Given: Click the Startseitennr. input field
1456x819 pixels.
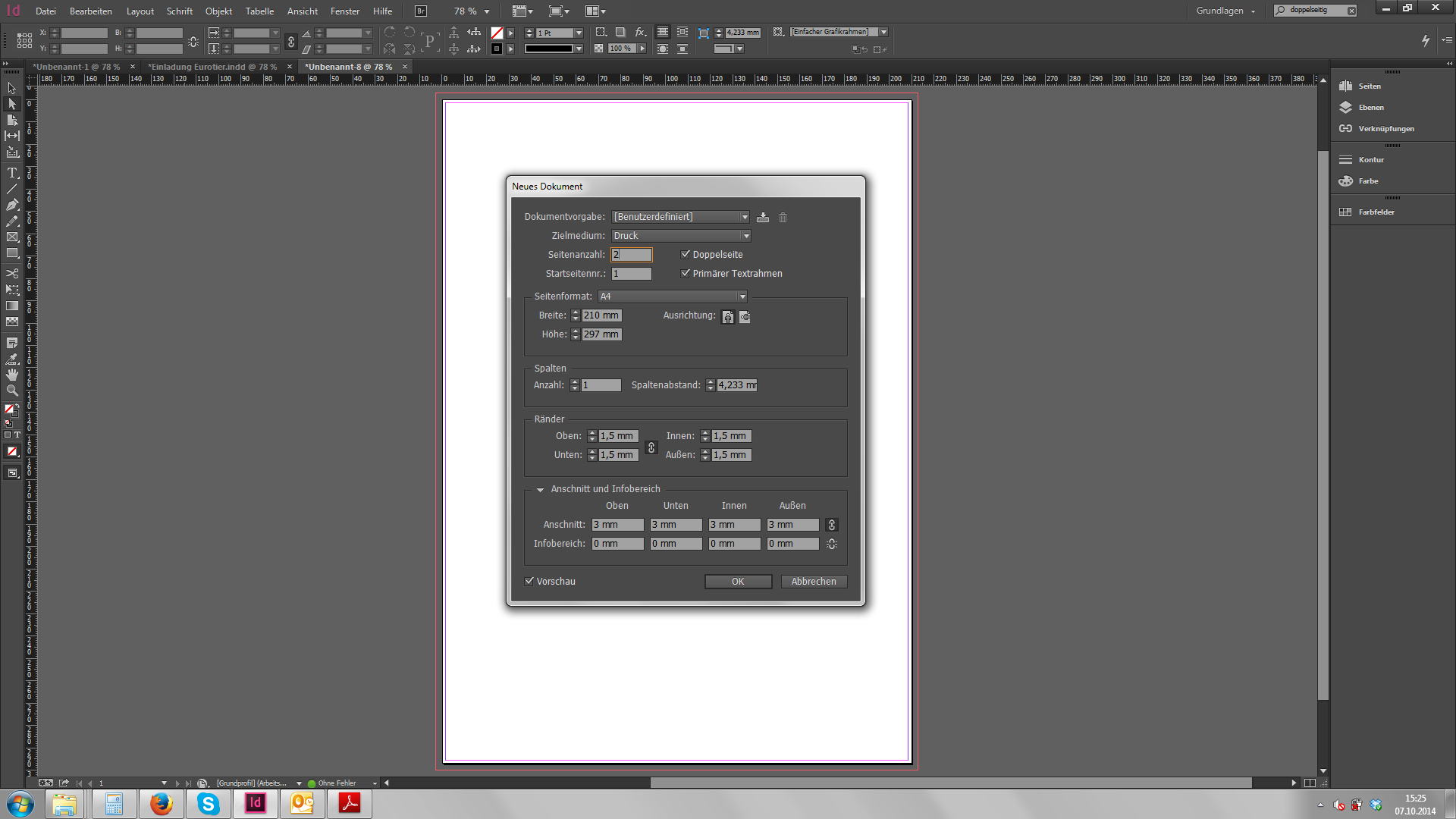Looking at the screenshot, I should coord(631,274).
